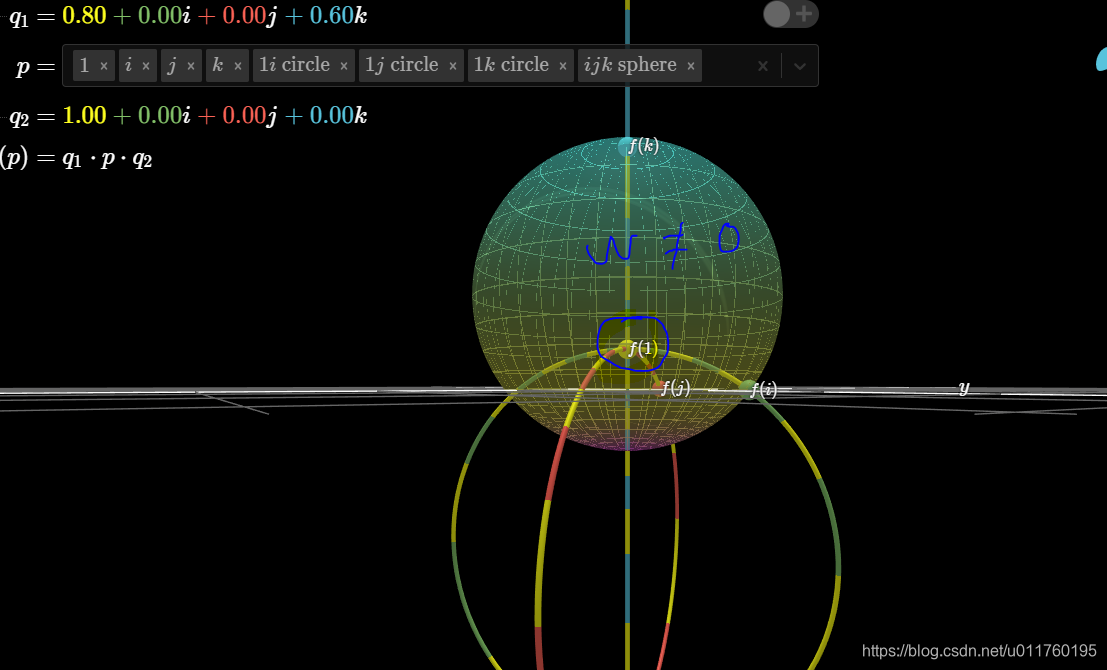
Task: Select the q2 blue 0.00k component
Action: [337, 115]
